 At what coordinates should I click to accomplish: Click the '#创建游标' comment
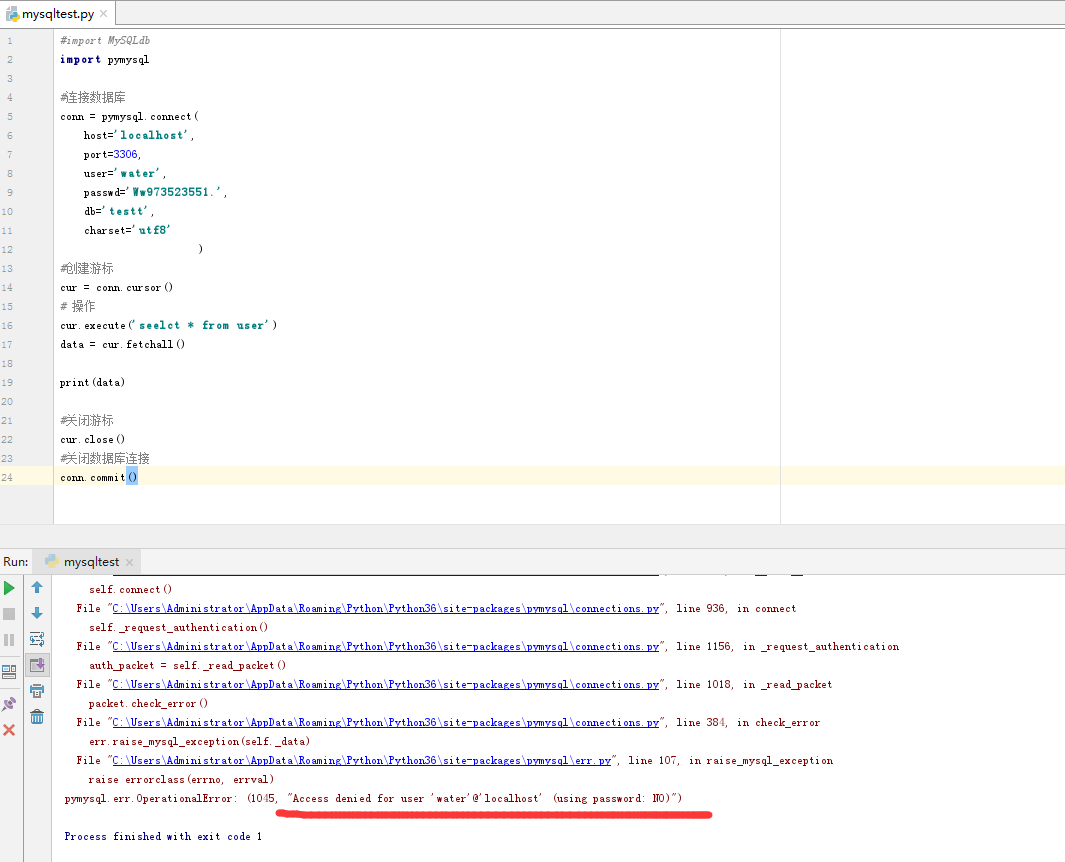tap(87, 269)
